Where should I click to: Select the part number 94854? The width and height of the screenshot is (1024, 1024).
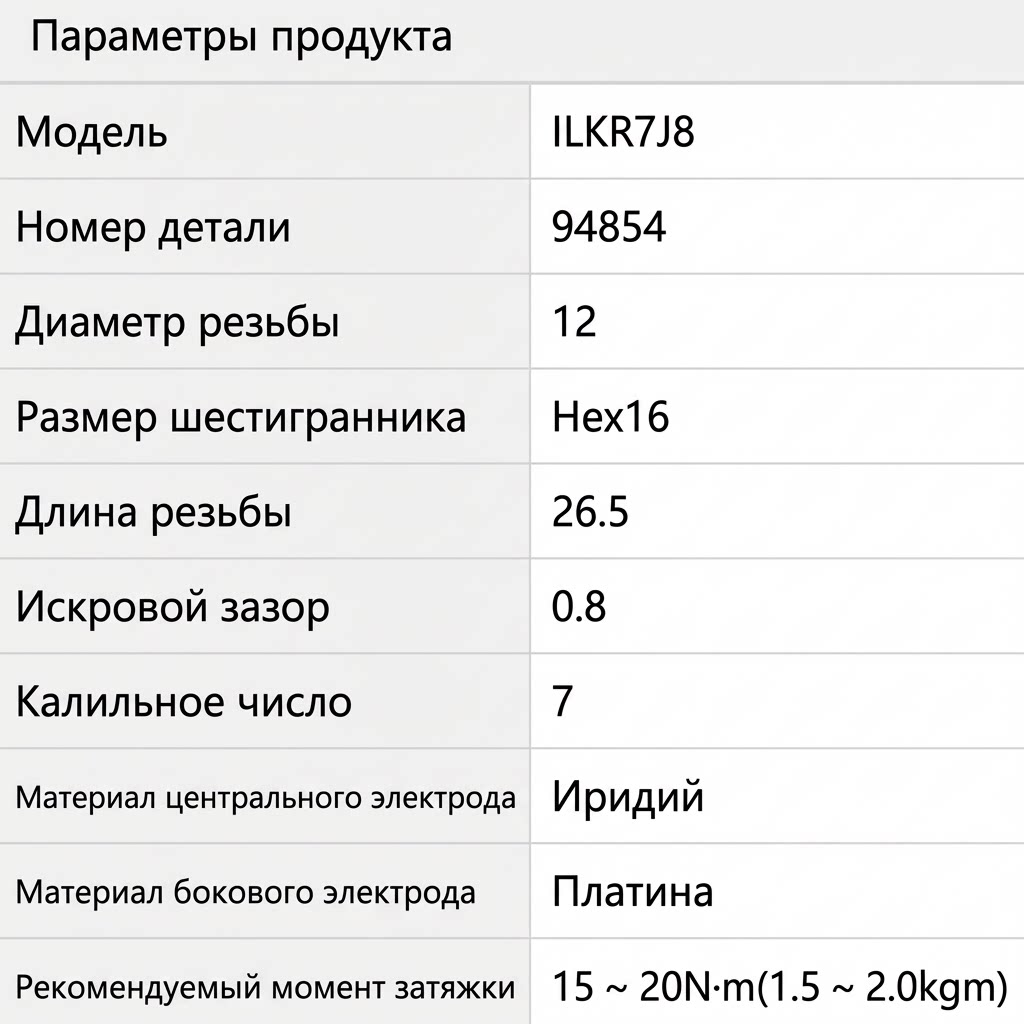point(609,228)
